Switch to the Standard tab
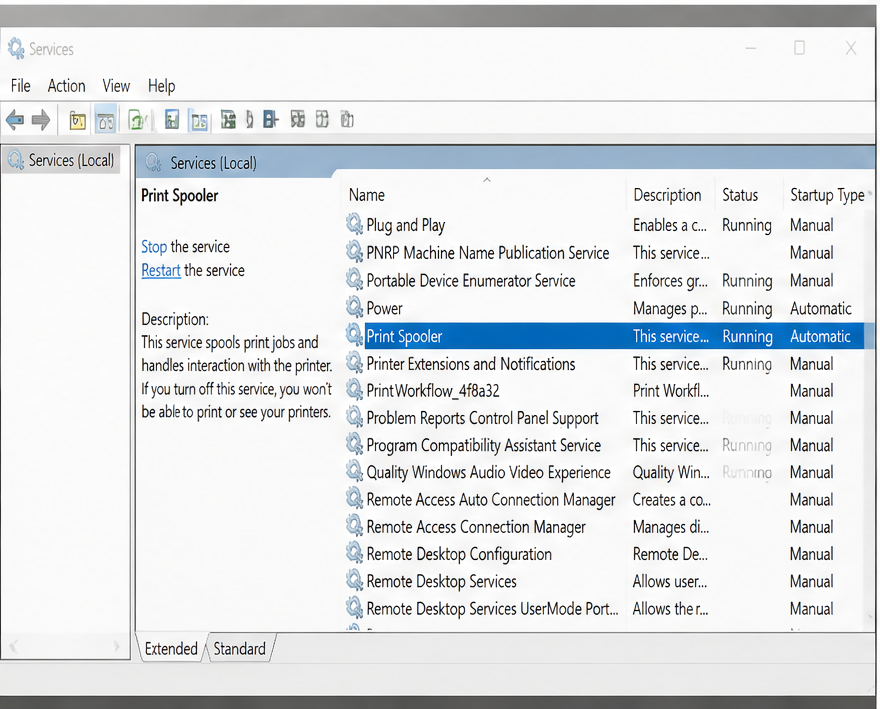The width and height of the screenshot is (880, 709). coord(240,649)
